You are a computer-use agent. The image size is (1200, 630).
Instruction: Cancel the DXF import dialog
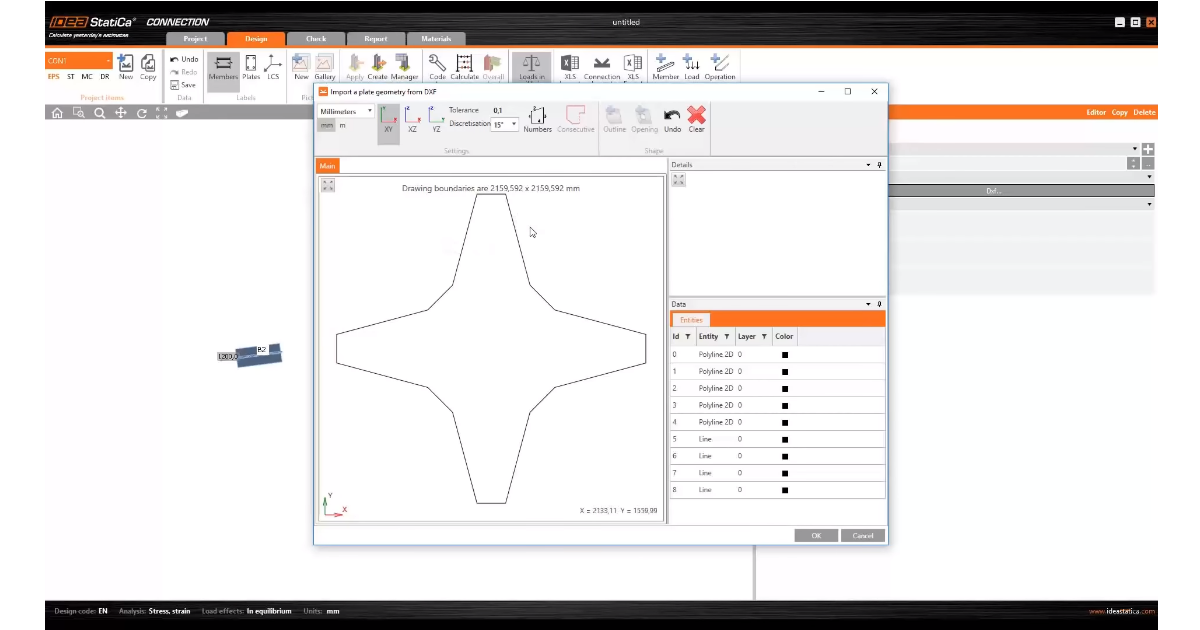pyautogui.click(x=863, y=535)
